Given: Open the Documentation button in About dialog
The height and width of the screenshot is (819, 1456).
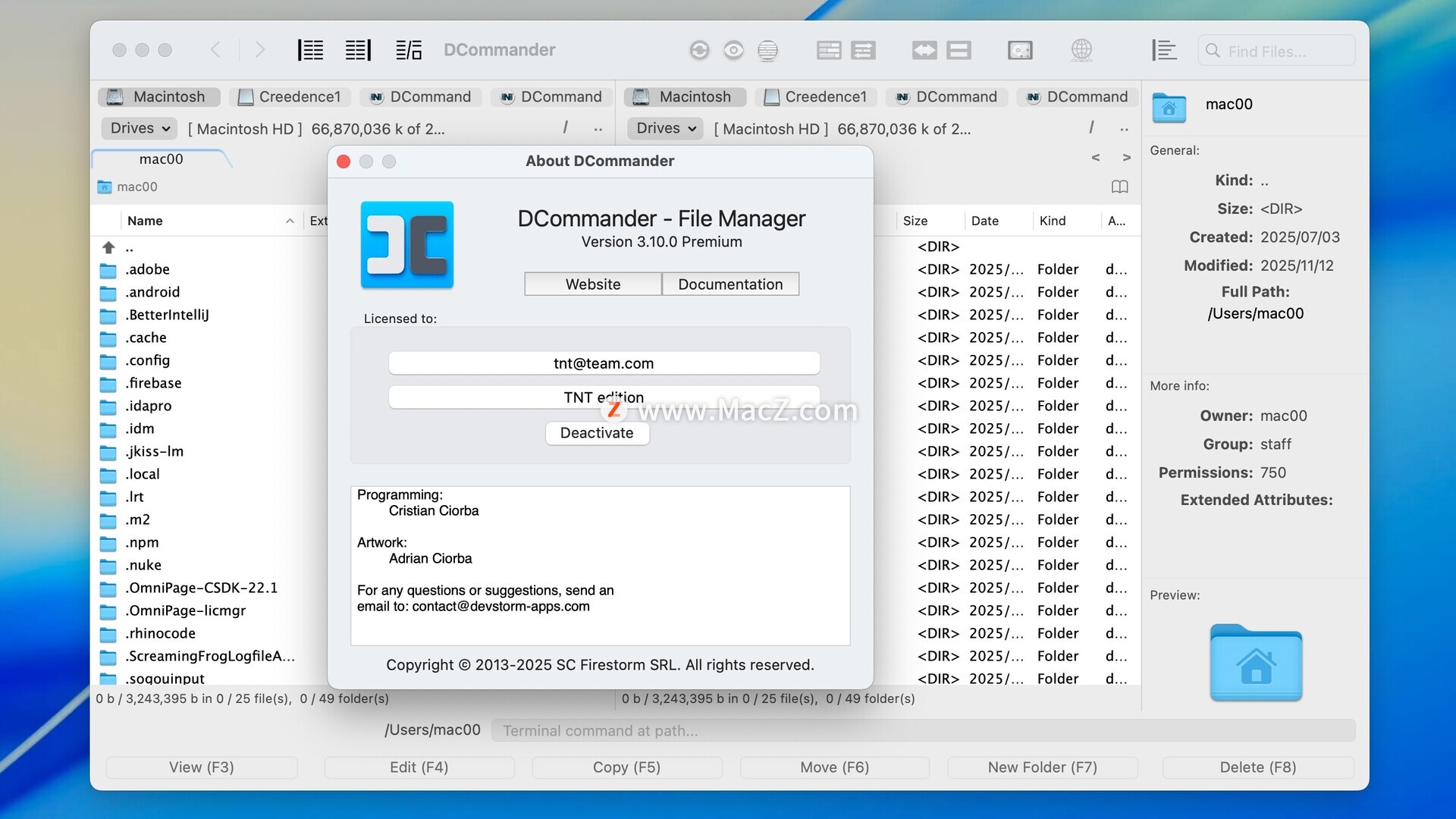Looking at the screenshot, I should click(730, 284).
